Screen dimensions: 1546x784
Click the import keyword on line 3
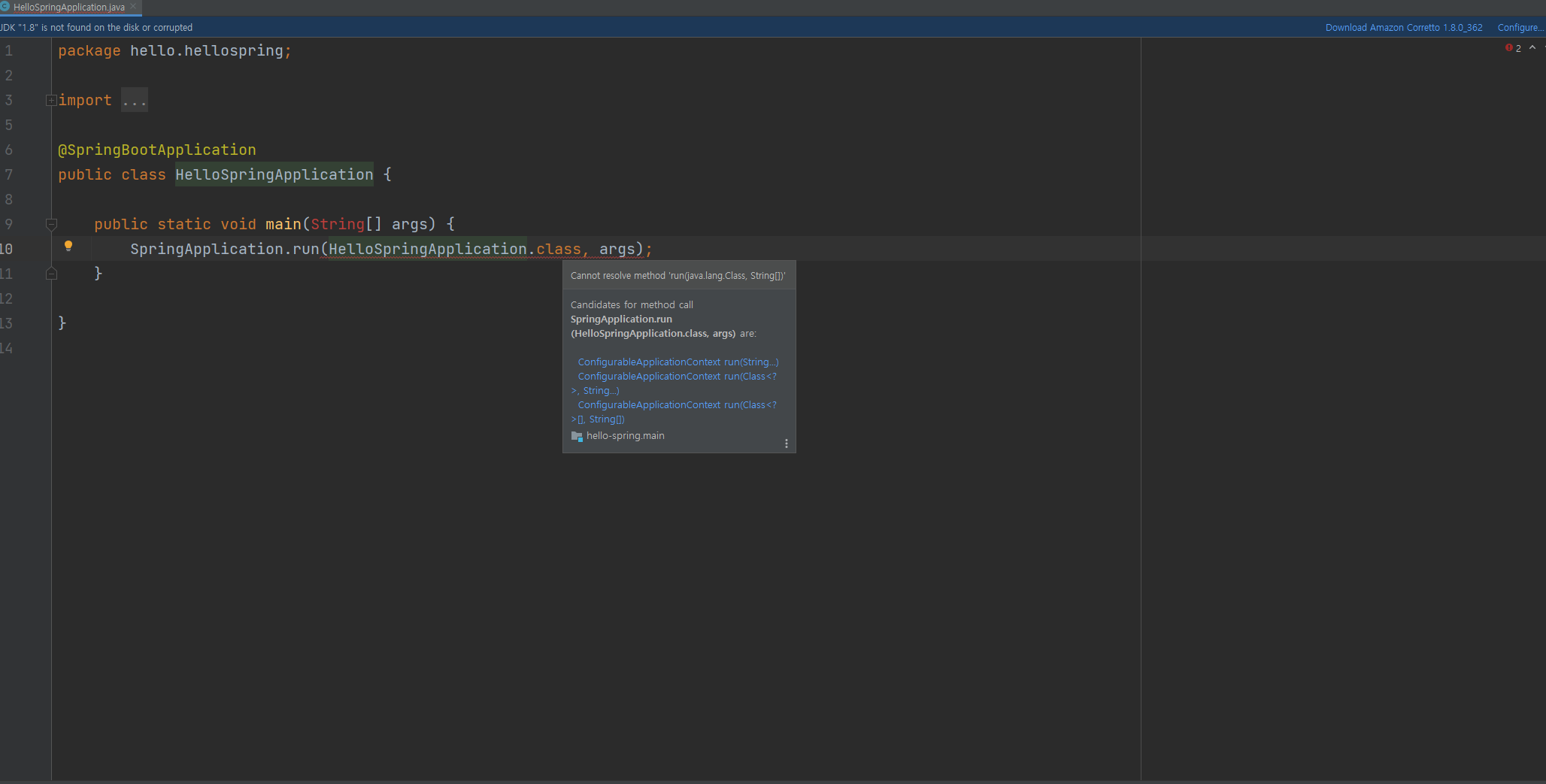click(x=85, y=100)
